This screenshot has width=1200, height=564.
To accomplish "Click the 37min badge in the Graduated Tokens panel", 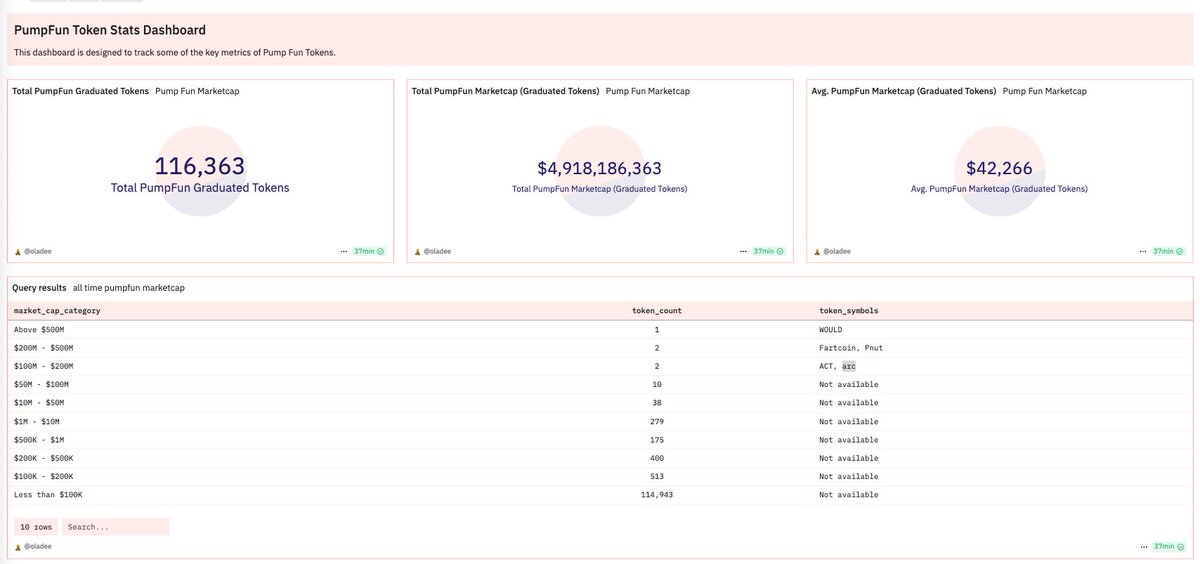I will [369, 251].
